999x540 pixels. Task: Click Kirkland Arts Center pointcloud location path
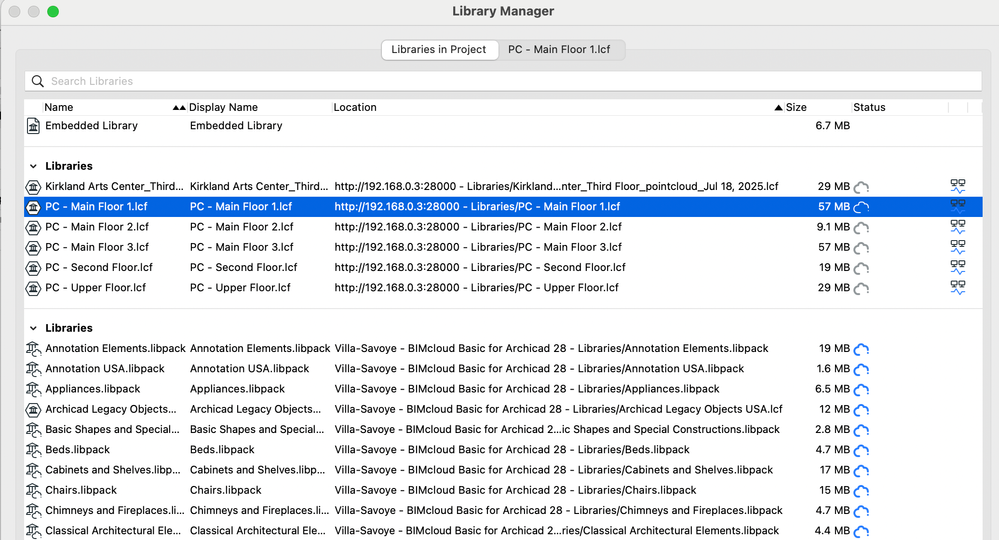click(x=556, y=187)
